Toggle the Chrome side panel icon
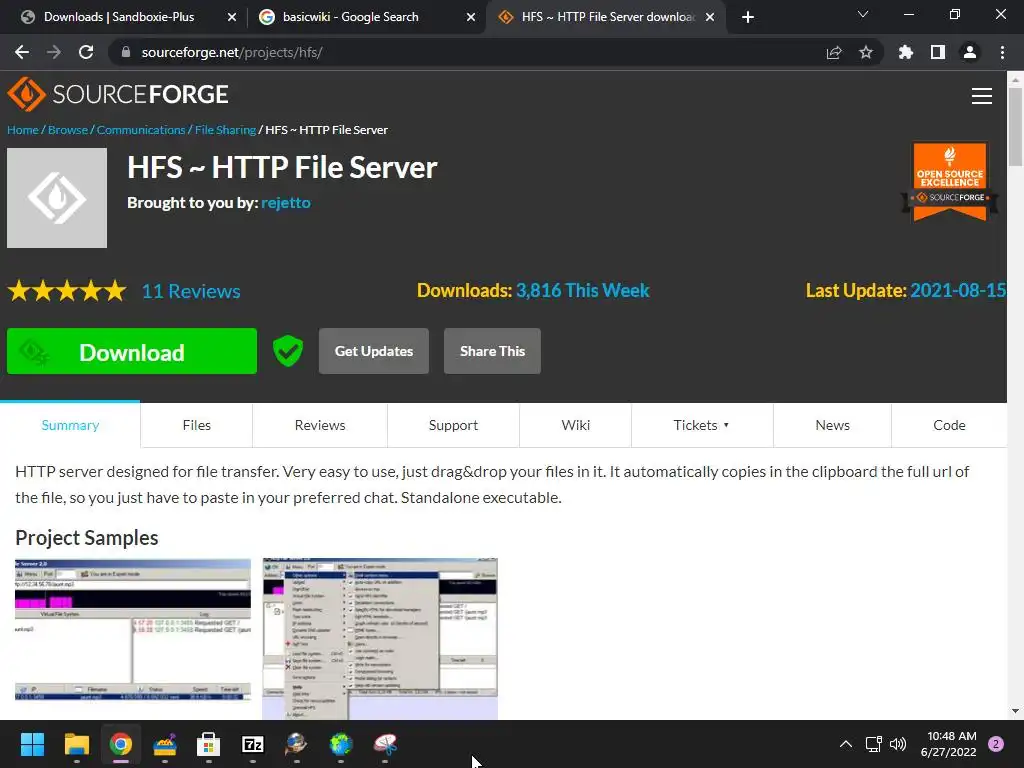 click(x=938, y=52)
